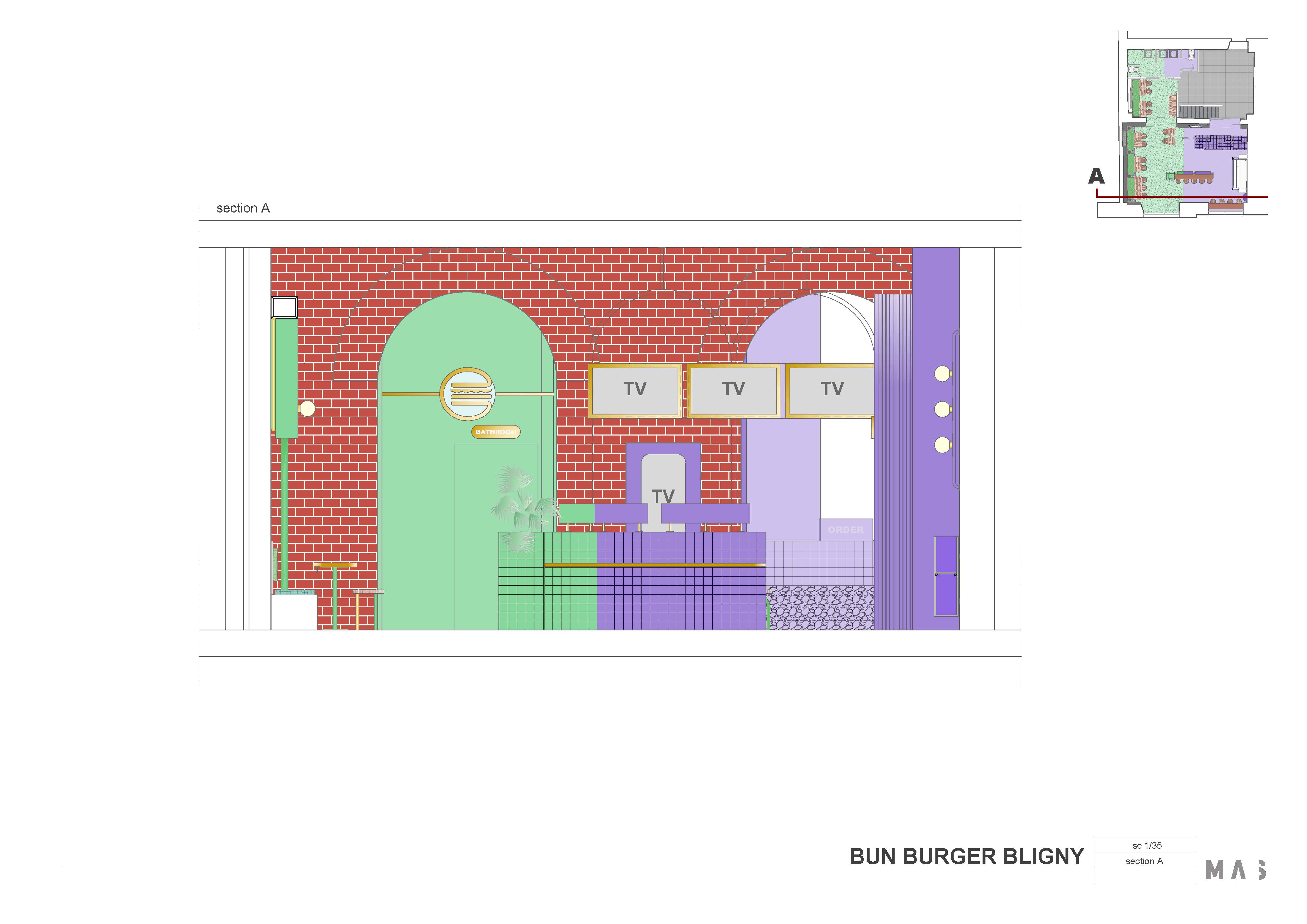Click the middle framed TV screen

733,391
